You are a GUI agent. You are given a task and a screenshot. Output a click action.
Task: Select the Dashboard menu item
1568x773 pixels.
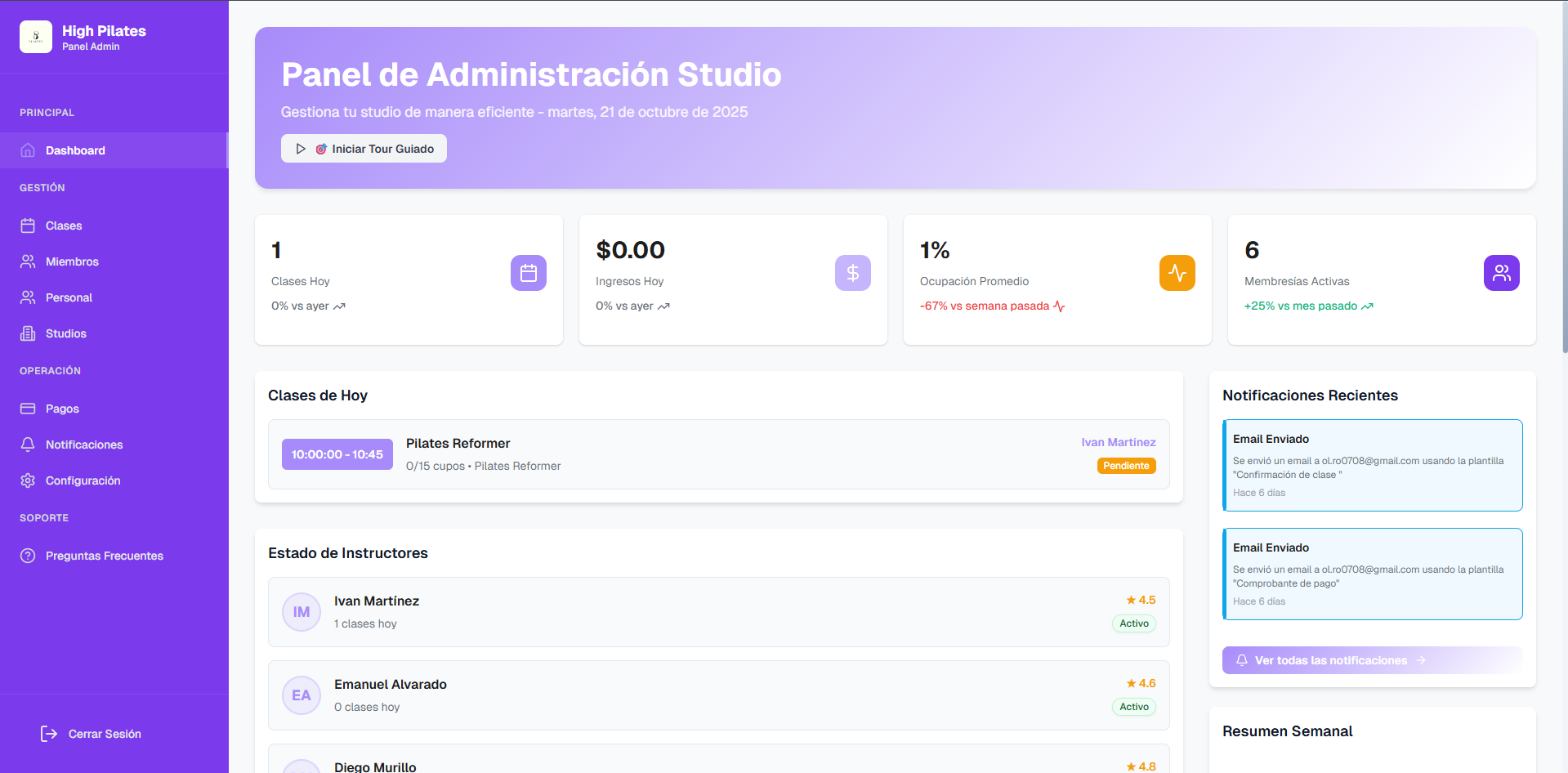click(x=76, y=150)
